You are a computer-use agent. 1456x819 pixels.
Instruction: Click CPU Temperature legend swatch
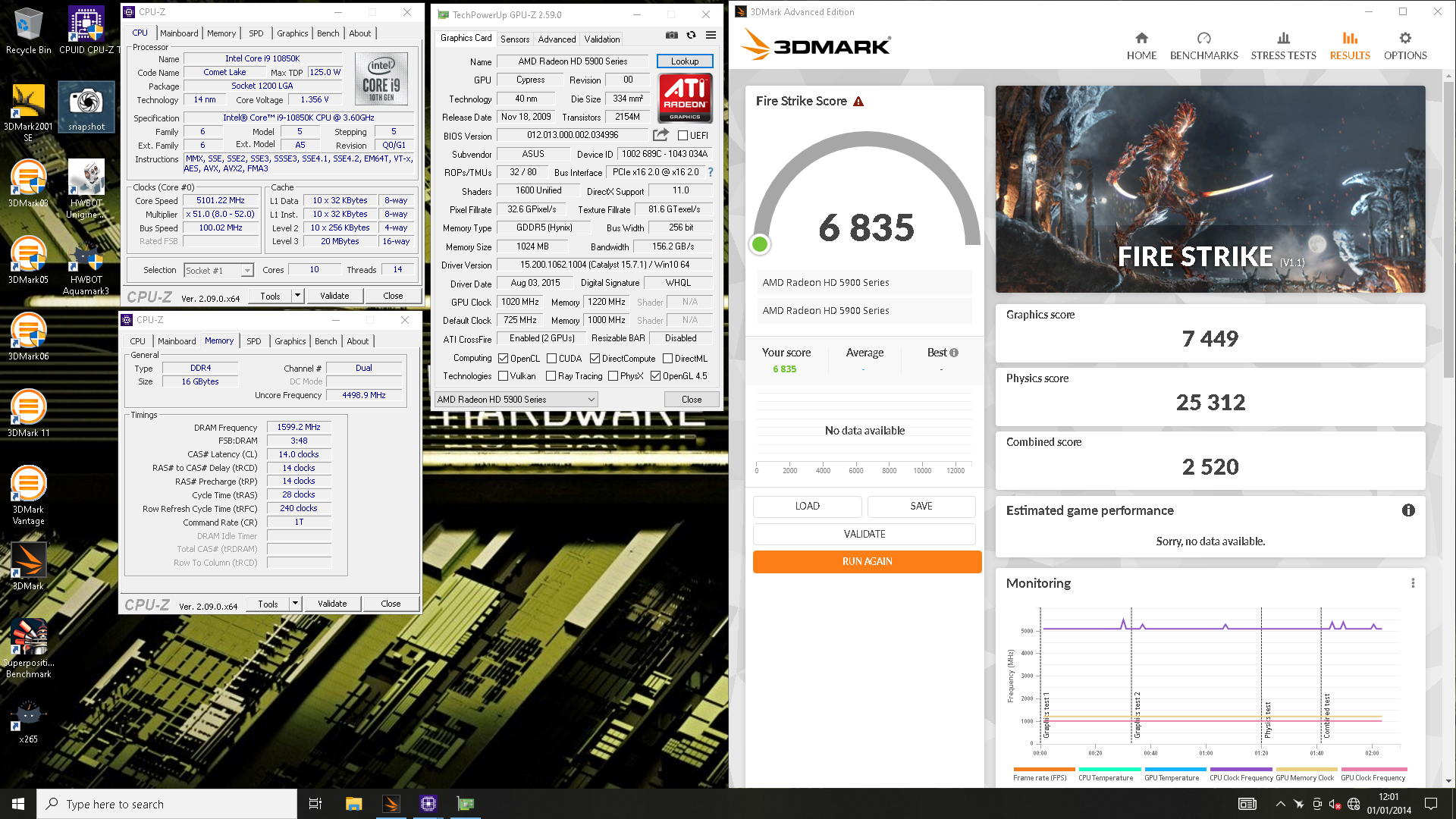tap(1109, 769)
